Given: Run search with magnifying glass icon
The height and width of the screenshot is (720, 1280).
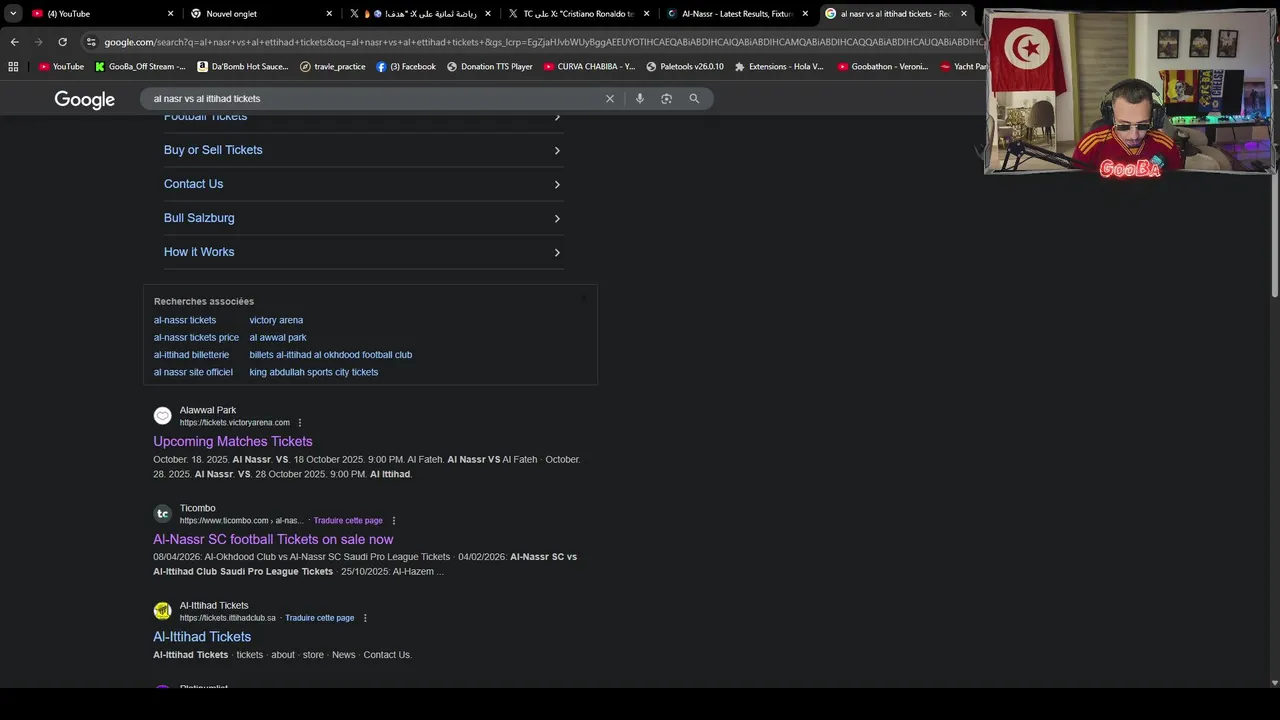Looking at the screenshot, I should [x=694, y=98].
